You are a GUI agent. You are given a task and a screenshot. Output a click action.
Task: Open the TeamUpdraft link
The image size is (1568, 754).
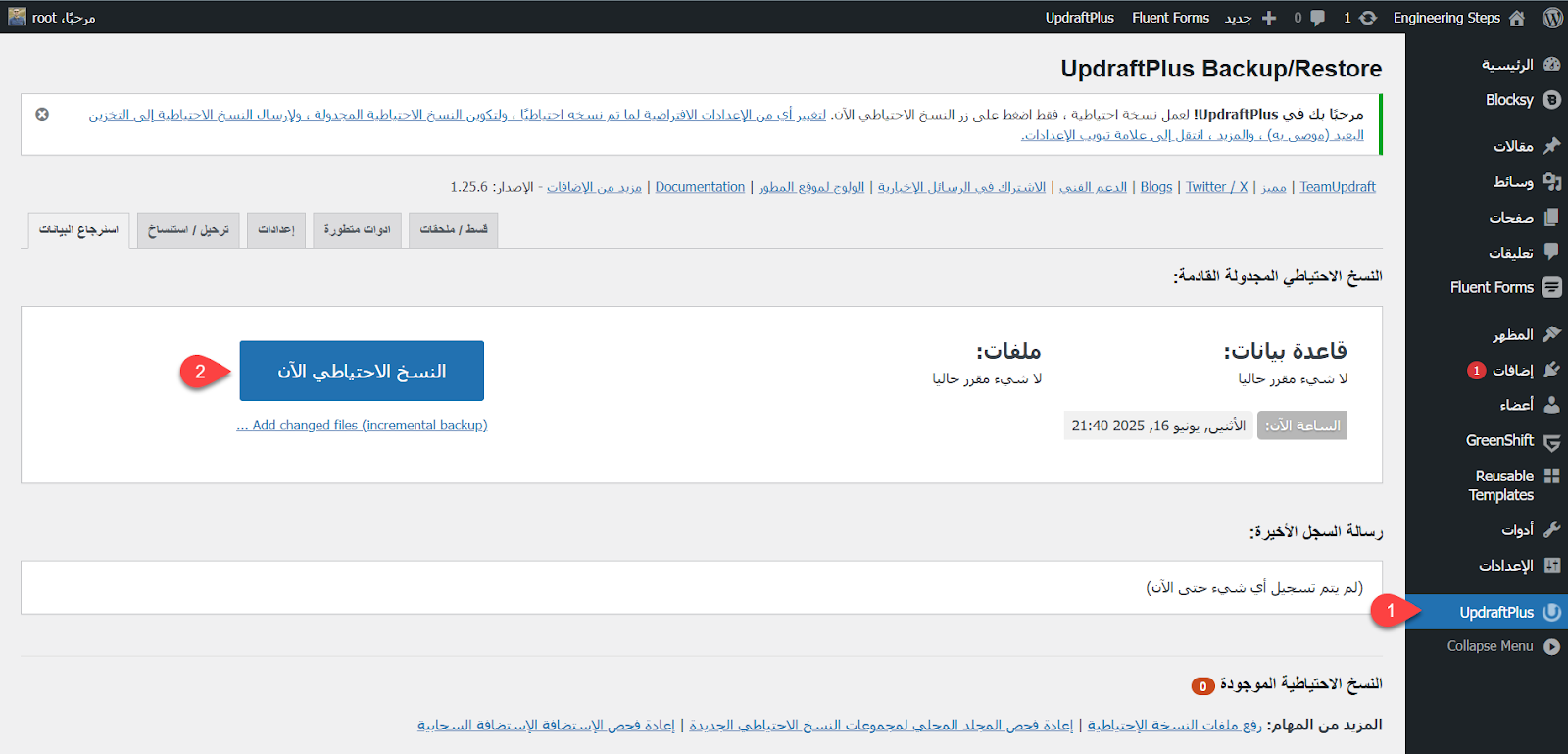click(1338, 187)
